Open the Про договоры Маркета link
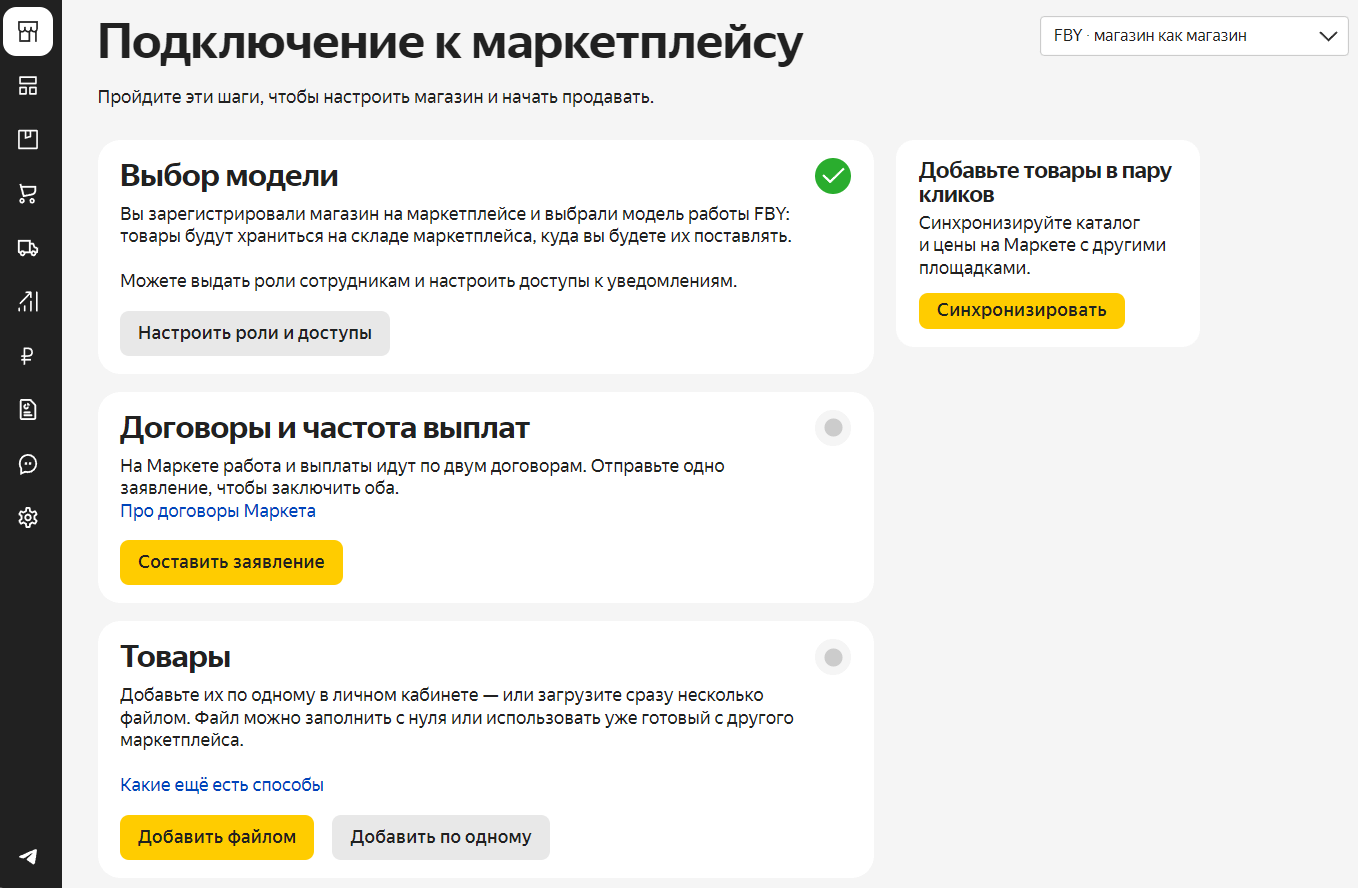This screenshot has width=1358, height=888. pos(218,511)
